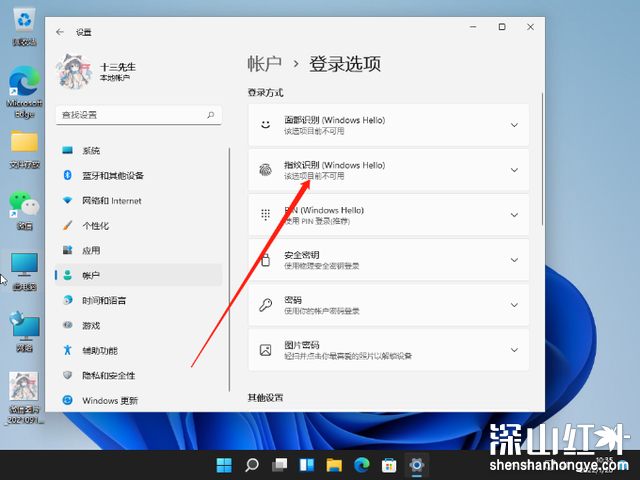Screen dimensions: 640x480
Task: Open 时间和语言 in the sidebar
Action: click(x=139, y=300)
